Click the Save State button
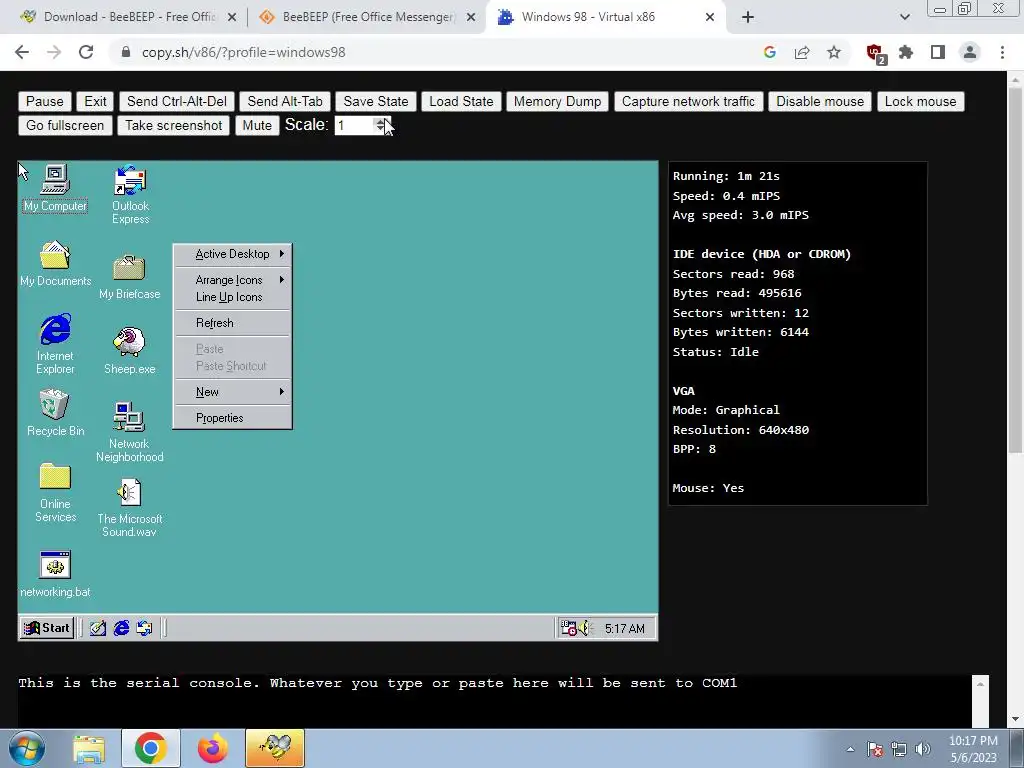Image resolution: width=1024 pixels, height=768 pixels. point(376,101)
